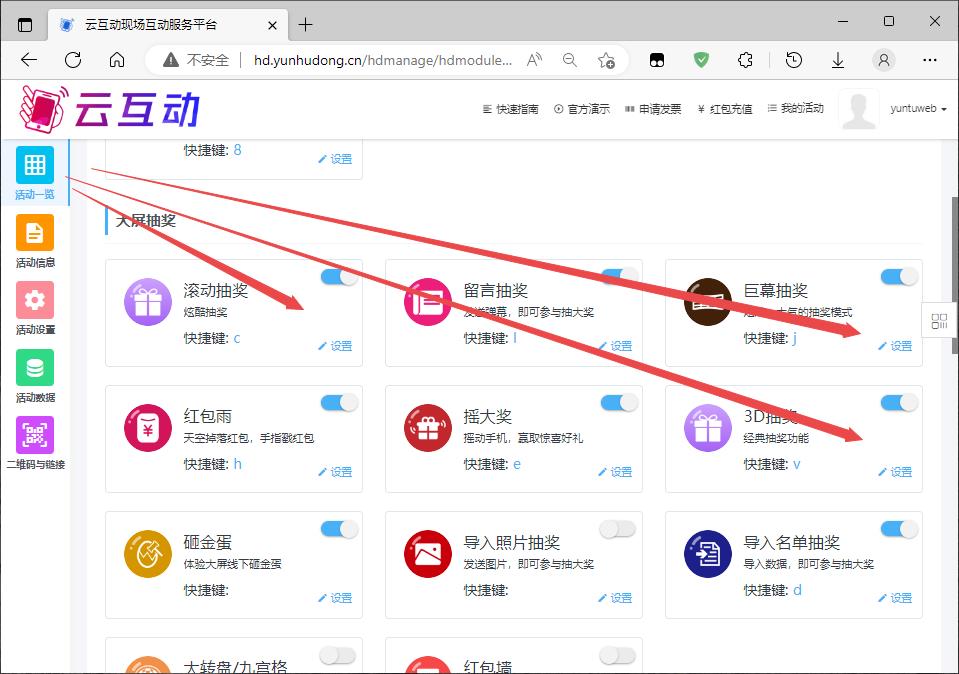
Task: Open the 活动设置 gear icon
Action: 35,300
